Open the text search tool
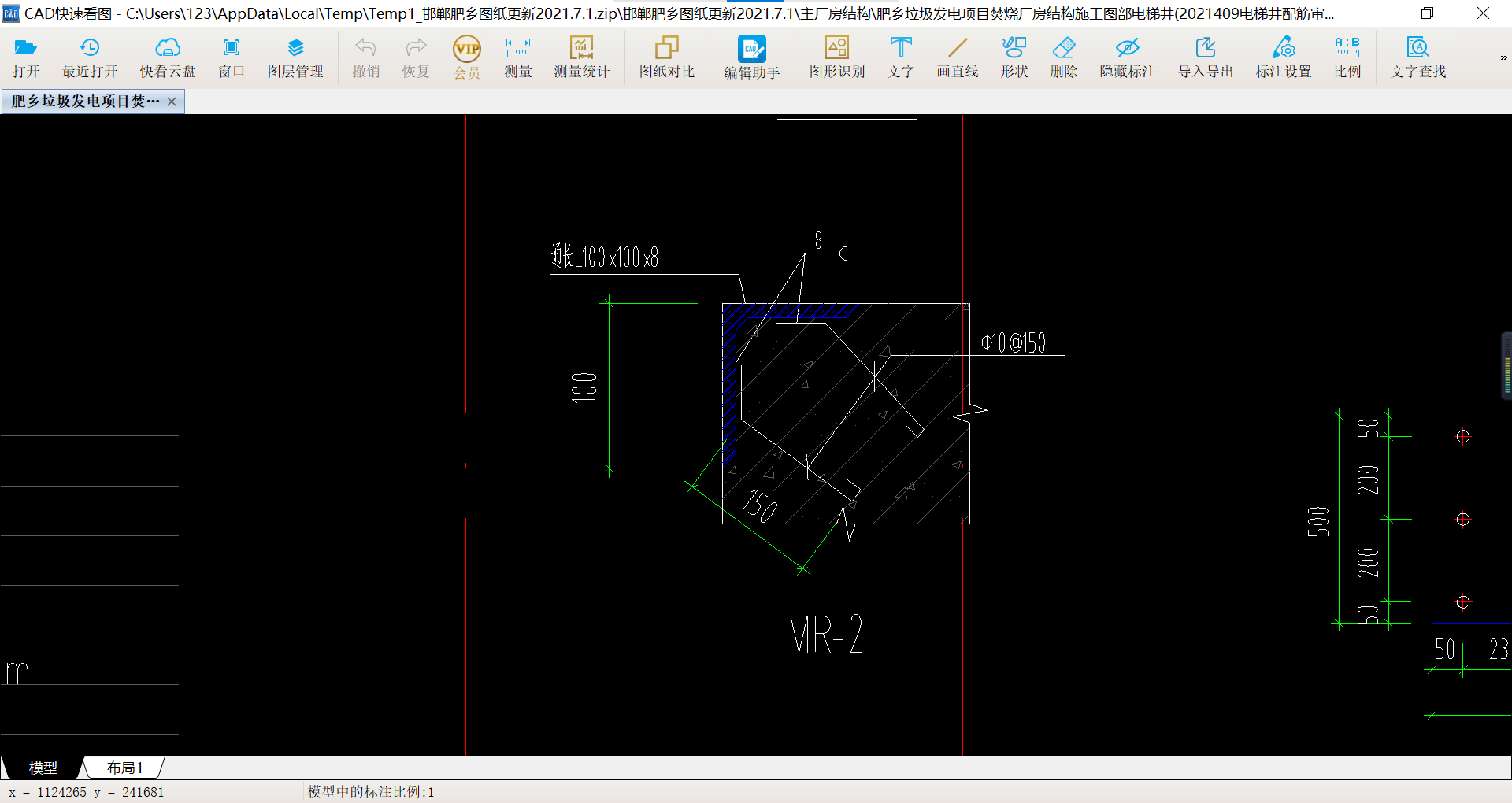Viewport: 1512px width, 803px height. [x=1417, y=49]
